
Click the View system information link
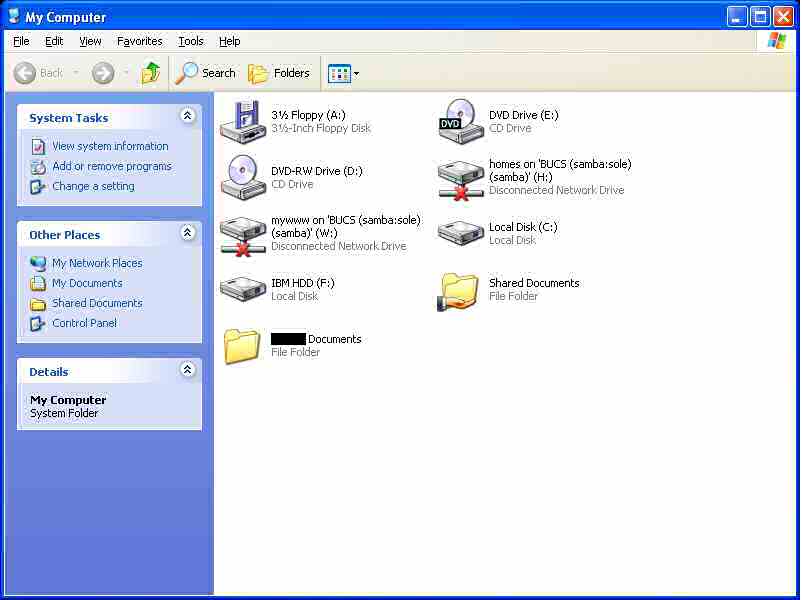(110, 146)
